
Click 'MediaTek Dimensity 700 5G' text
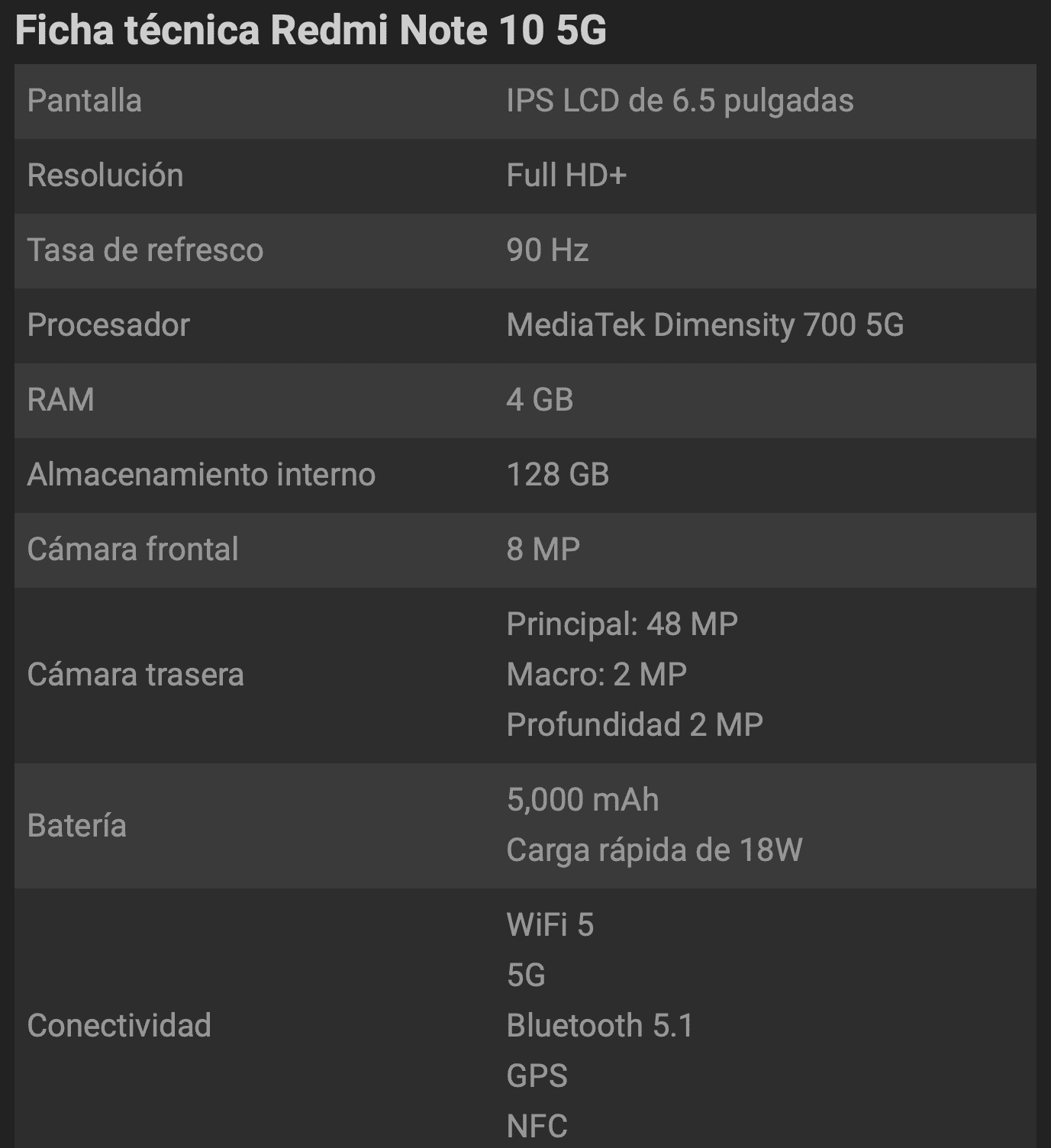tap(704, 325)
